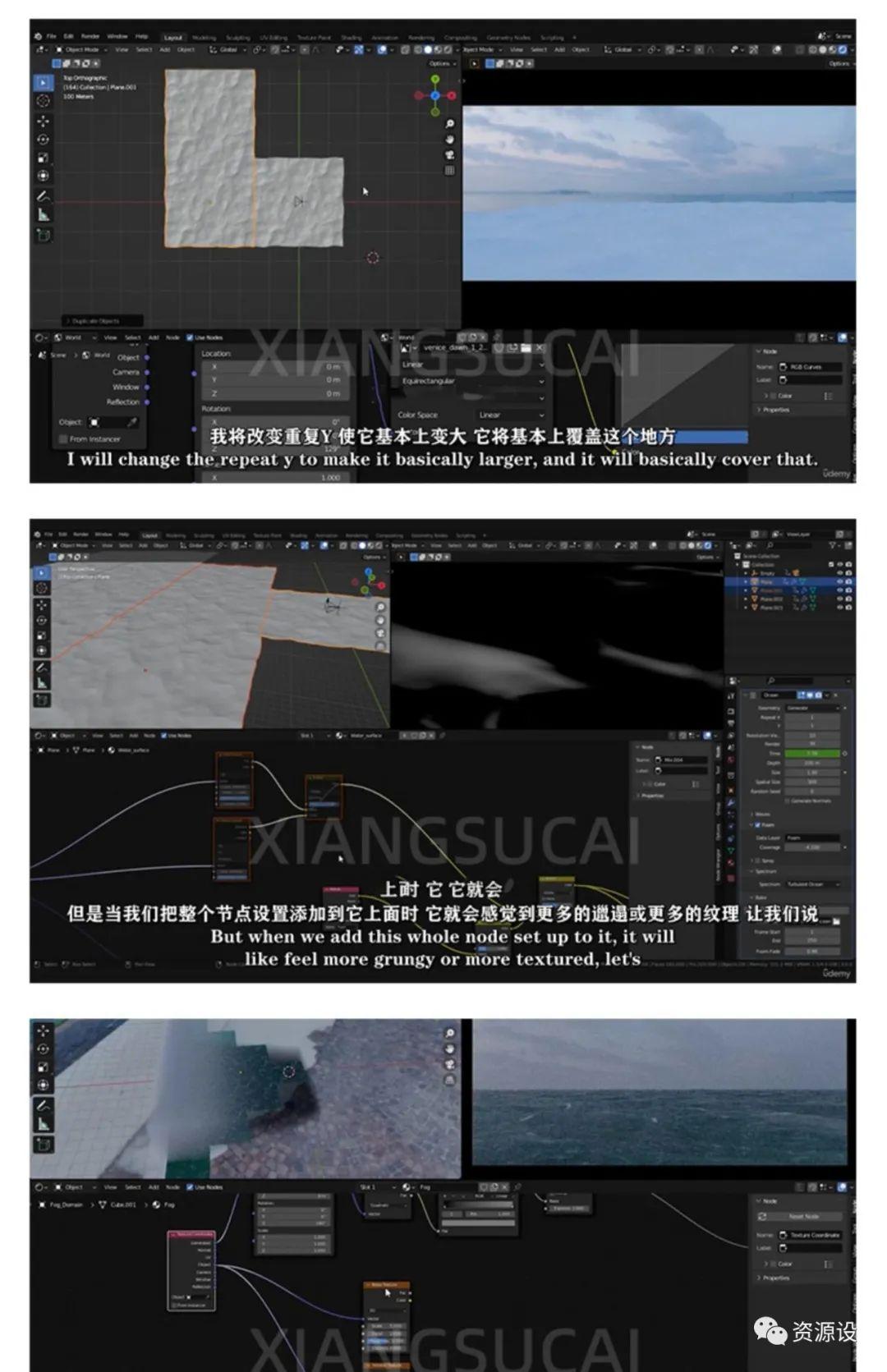Open the Color Space Linear dropdown

(511, 415)
